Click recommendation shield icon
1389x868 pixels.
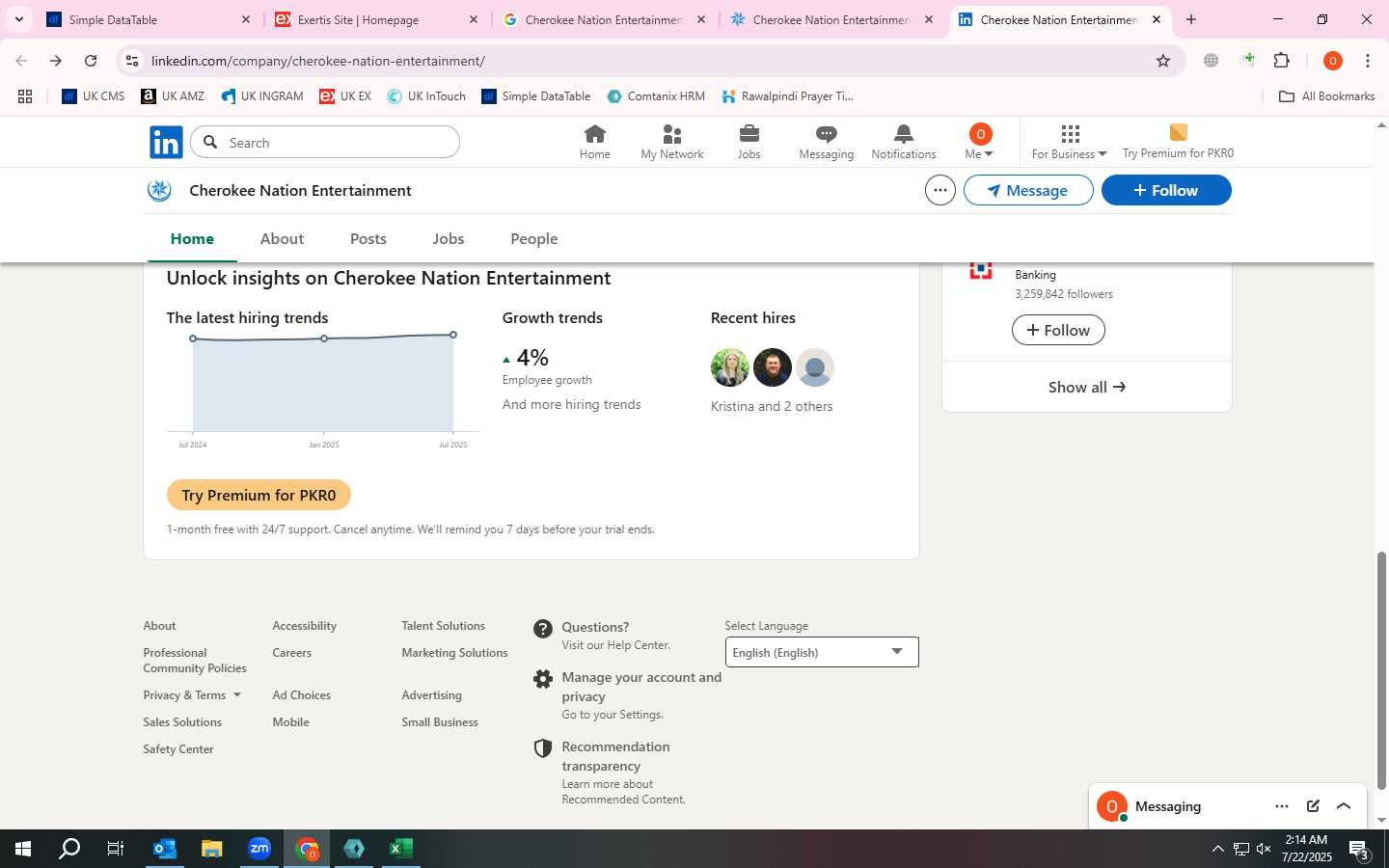click(543, 748)
